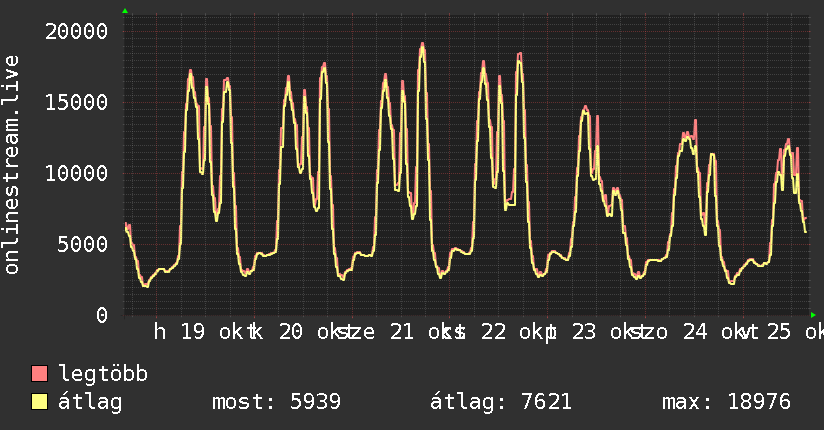Click the '23' date label on x-axis

point(584,332)
